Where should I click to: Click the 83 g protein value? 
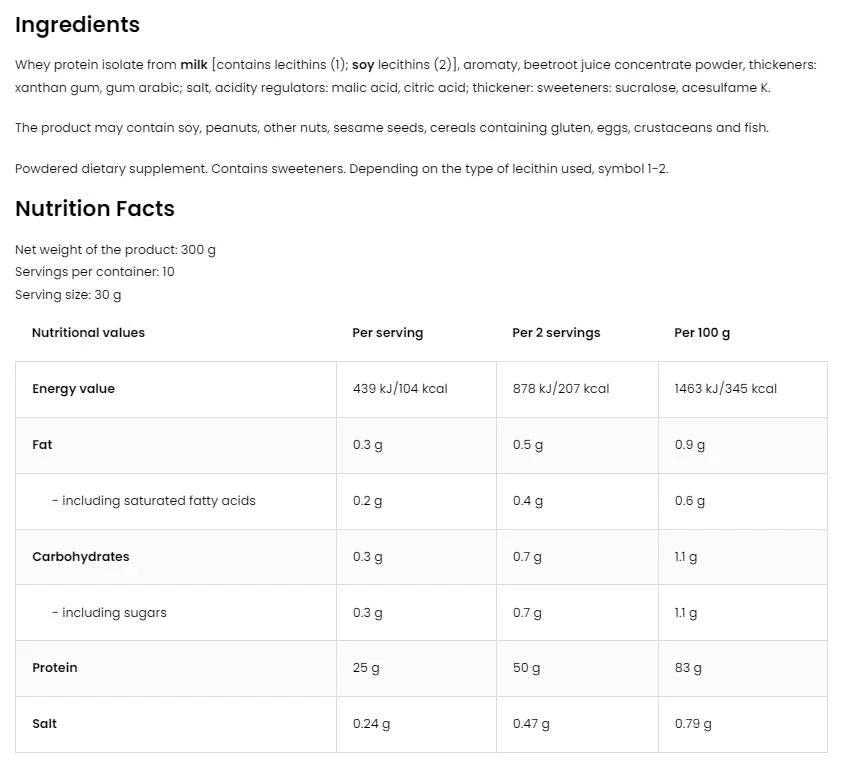(688, 668)
